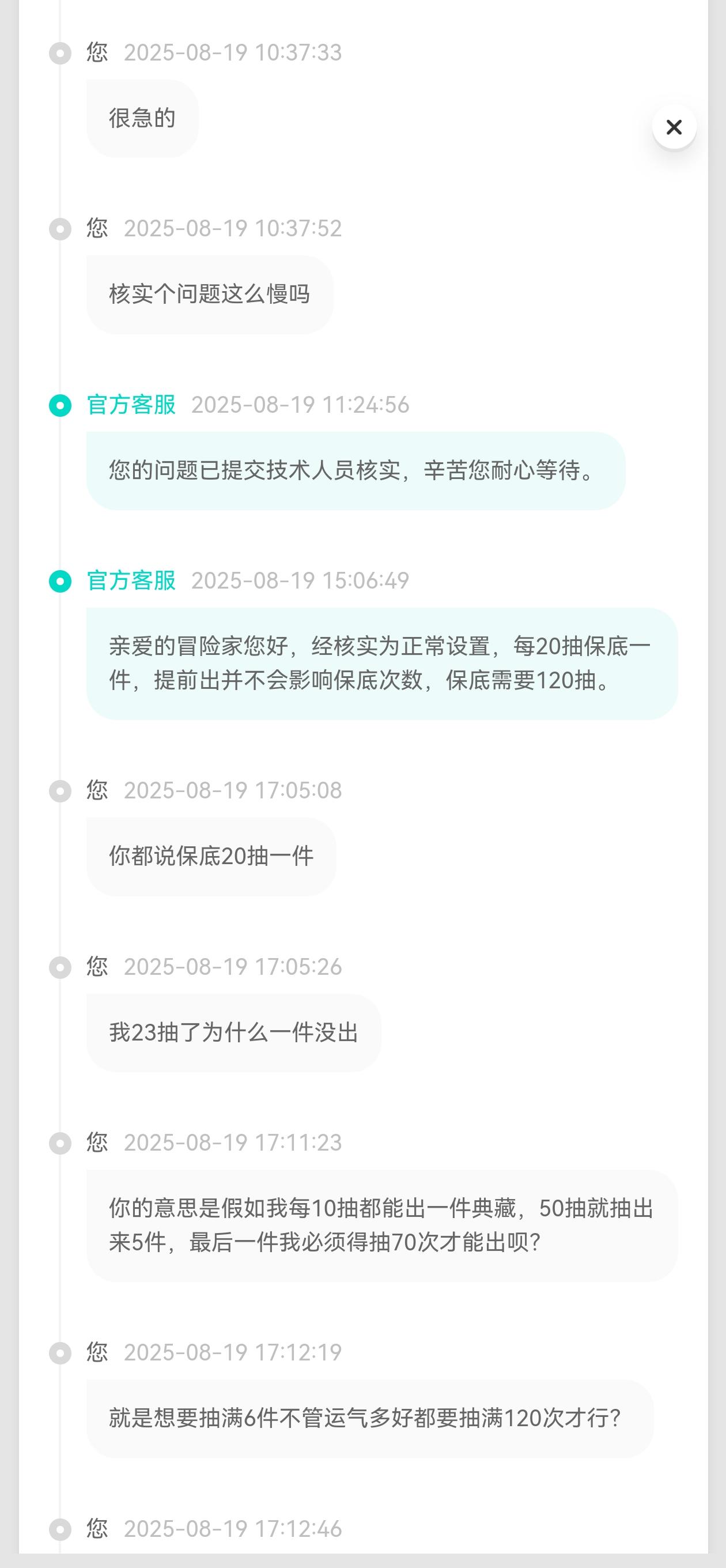Tap the reply starting 亲爱的冒险家您好
Screen dimensions: 726x1568
click(x=381, y=664)
